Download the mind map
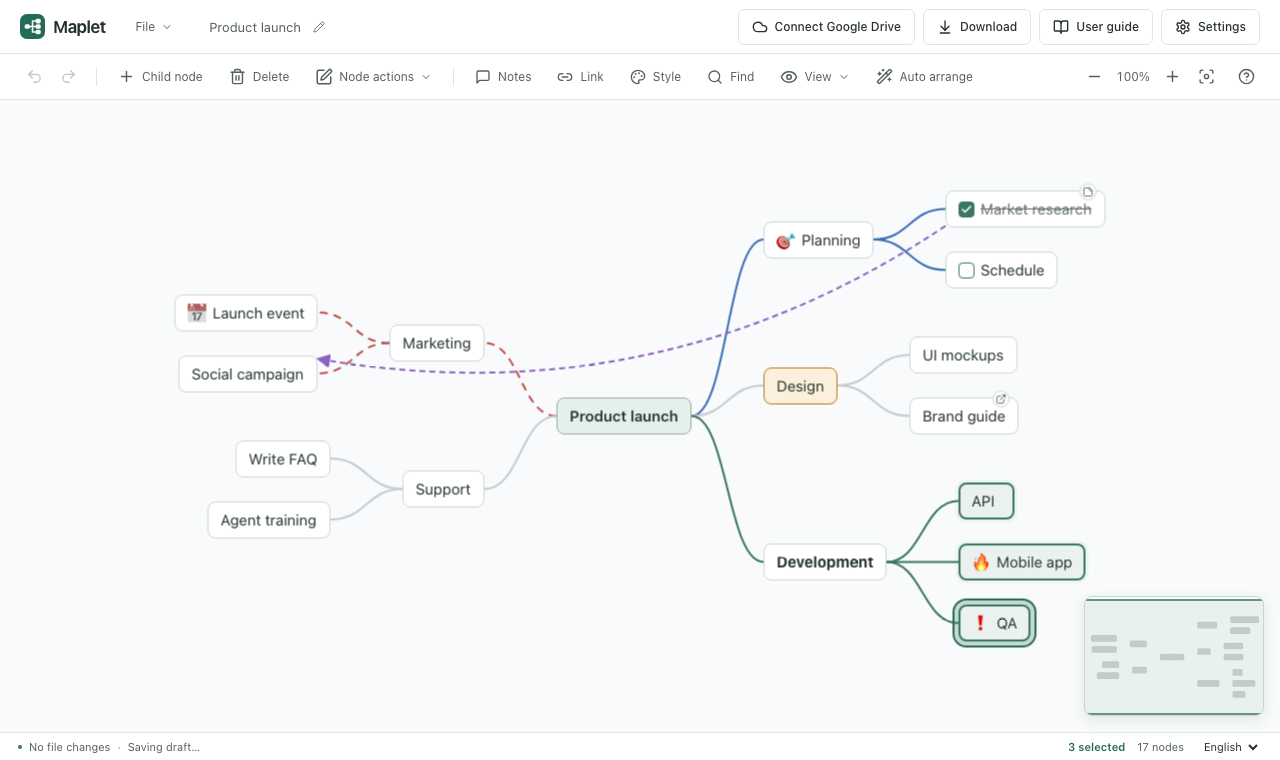The image size is (1280, 760). pyautogui.click(x=977, y=27)
